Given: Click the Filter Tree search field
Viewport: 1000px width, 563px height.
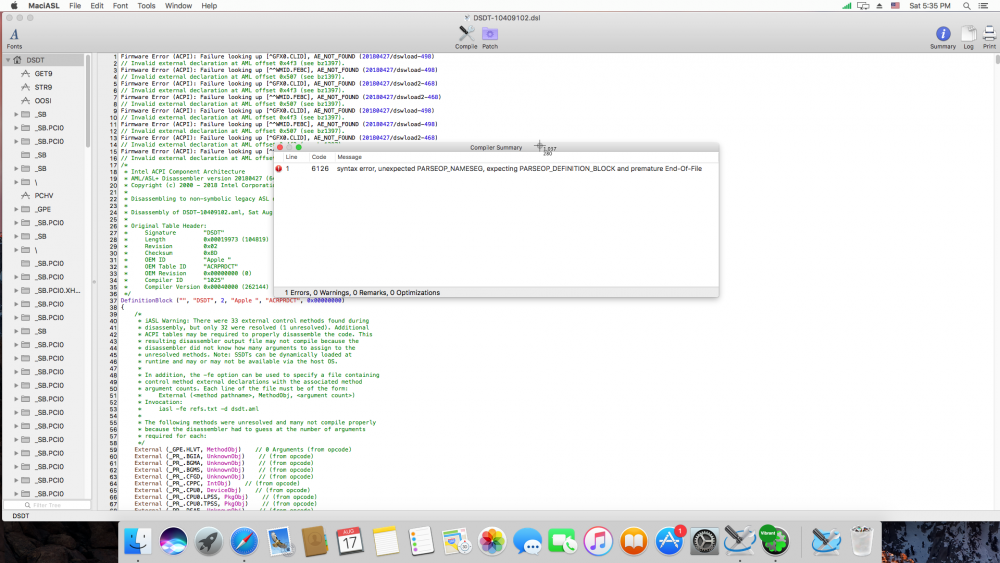Looking at the screenshot, I should pos(47,505).
